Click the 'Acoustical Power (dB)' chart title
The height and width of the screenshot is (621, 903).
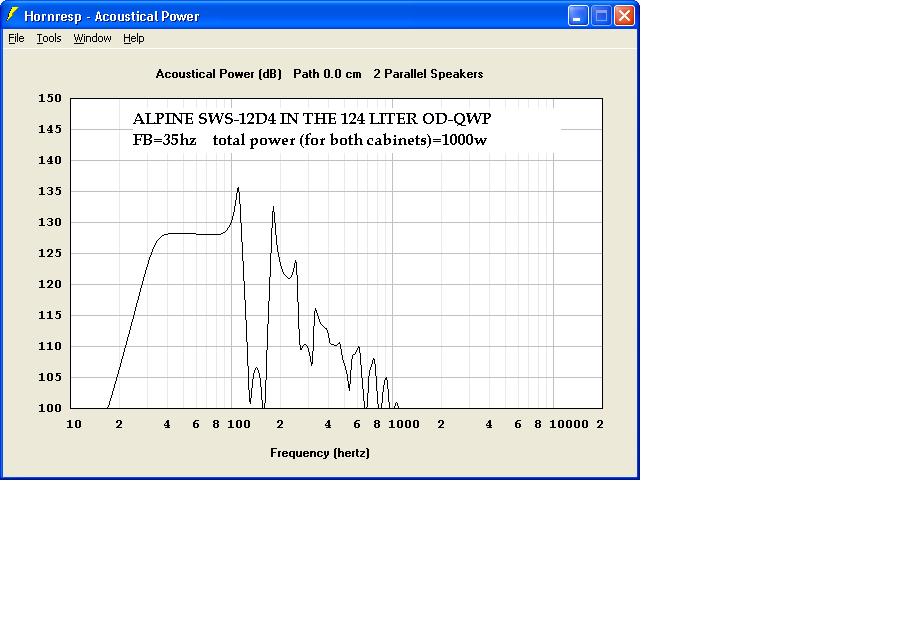[218, 74]
